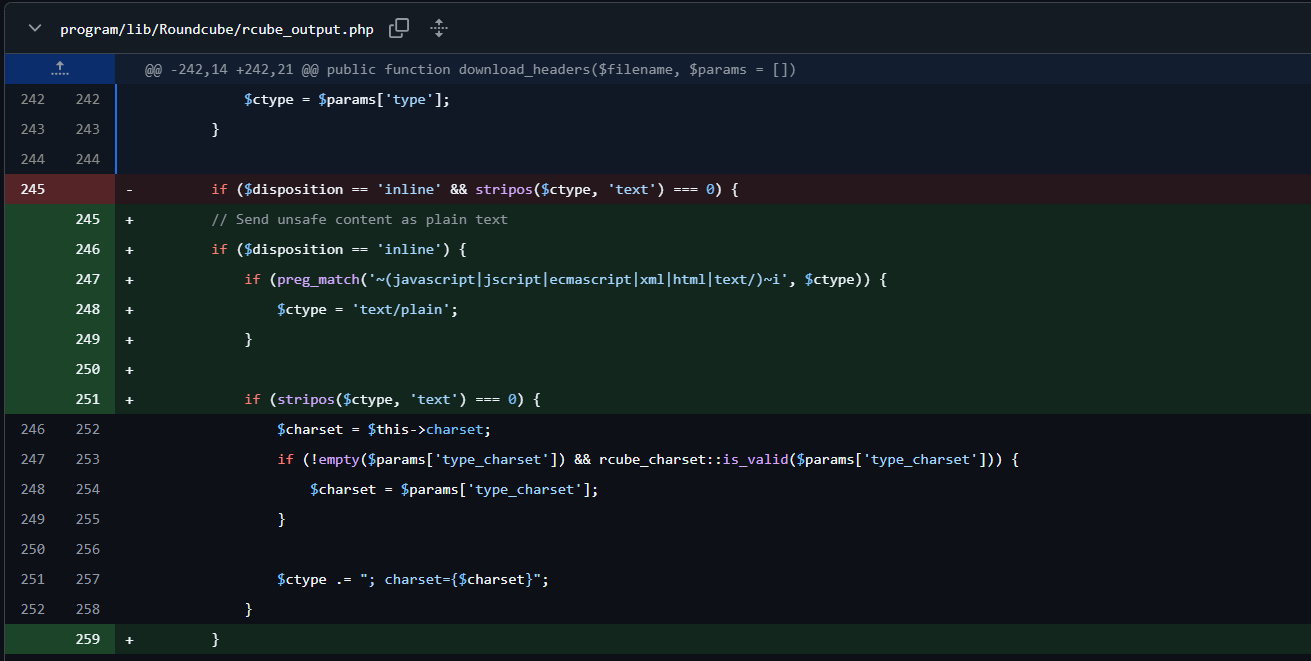
Task: Select added line number 247
Action: click(87, 279)
